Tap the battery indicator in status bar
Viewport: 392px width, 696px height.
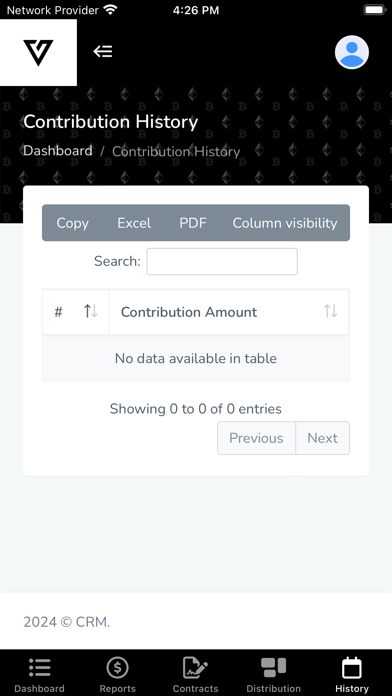pos(375,10)
